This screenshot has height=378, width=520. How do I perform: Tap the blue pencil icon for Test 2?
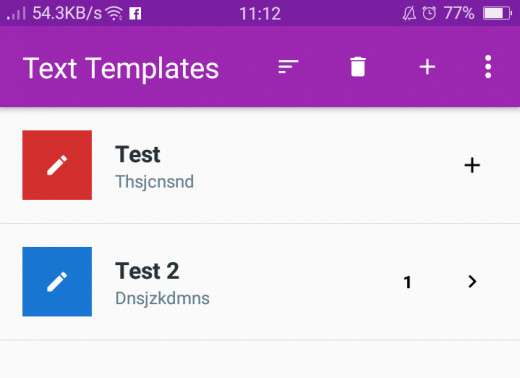(57, 281)
